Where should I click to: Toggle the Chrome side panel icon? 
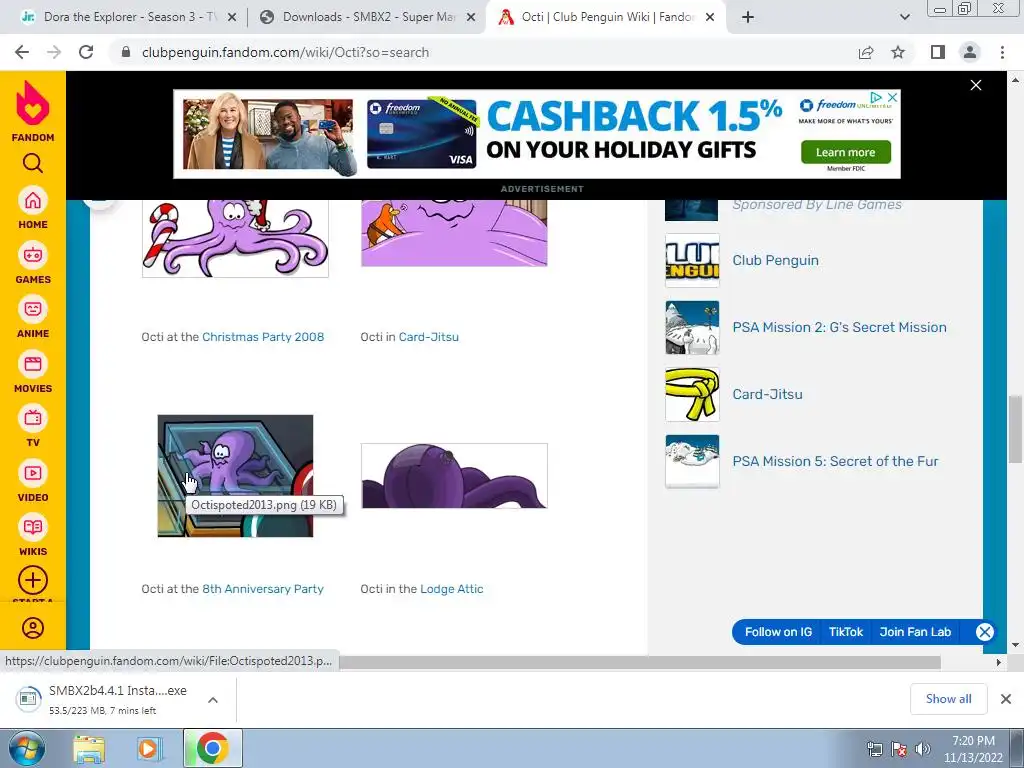point(938,52)
